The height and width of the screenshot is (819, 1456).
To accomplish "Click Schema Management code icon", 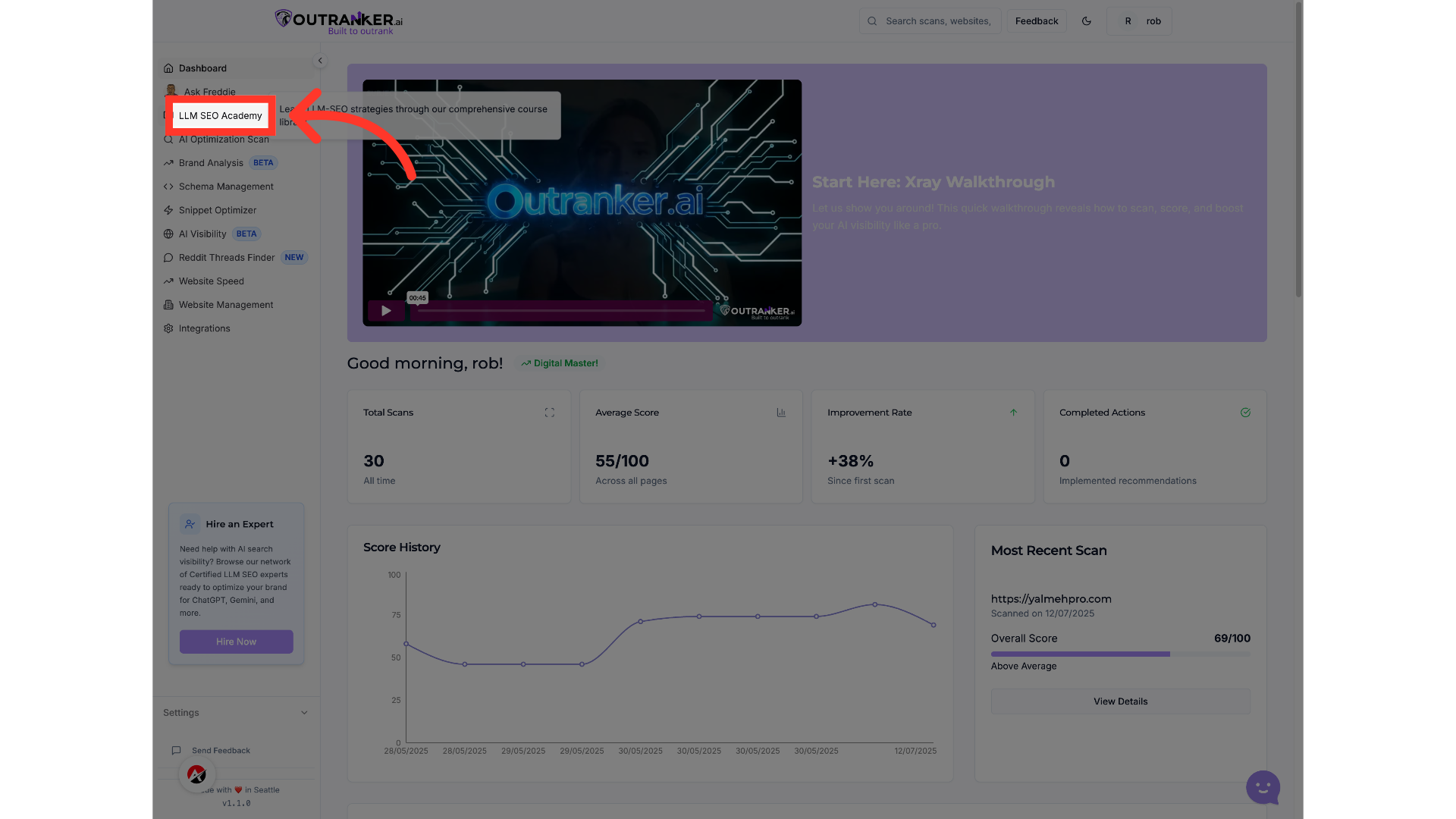I will 168,187.
